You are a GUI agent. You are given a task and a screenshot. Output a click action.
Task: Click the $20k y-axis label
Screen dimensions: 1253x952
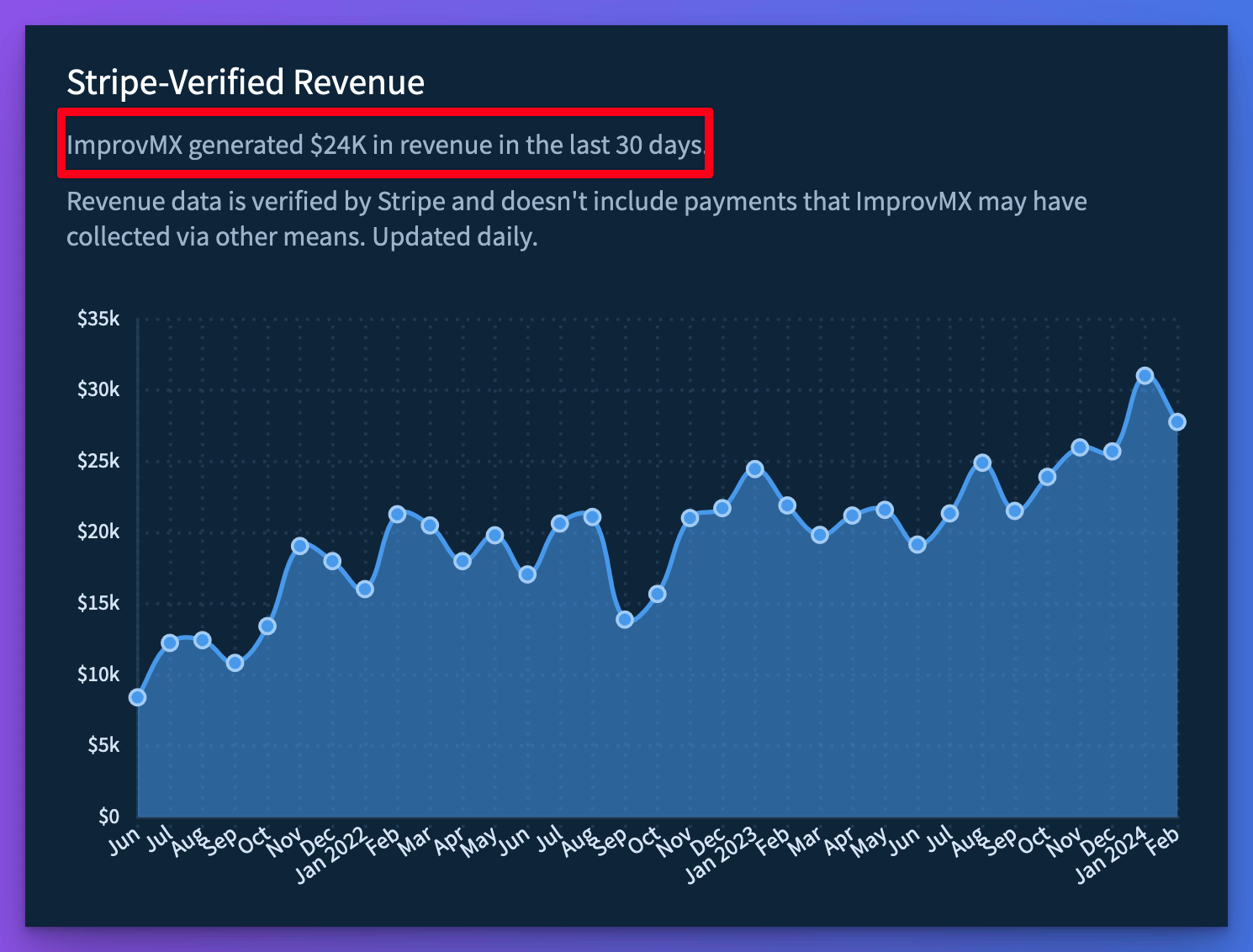coord(98,532)
